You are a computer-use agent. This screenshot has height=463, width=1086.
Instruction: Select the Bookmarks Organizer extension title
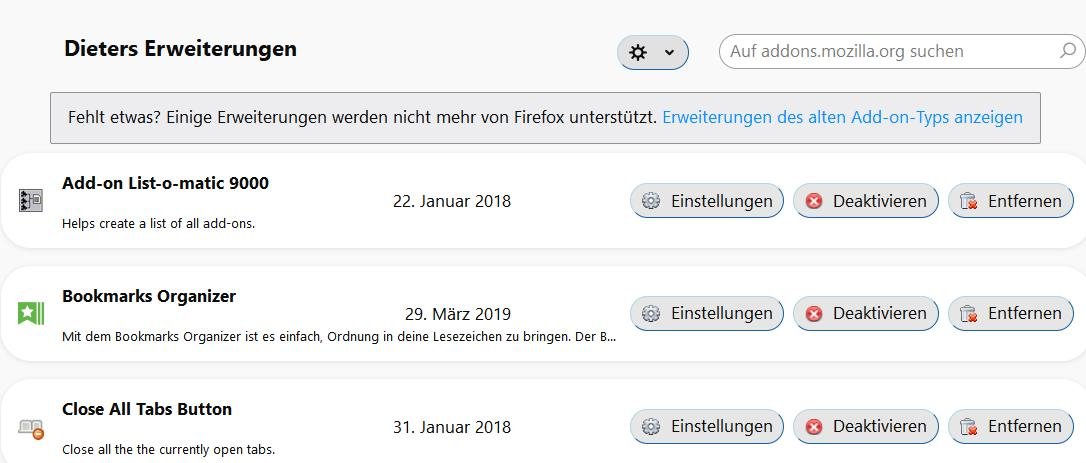click(149, 296)
